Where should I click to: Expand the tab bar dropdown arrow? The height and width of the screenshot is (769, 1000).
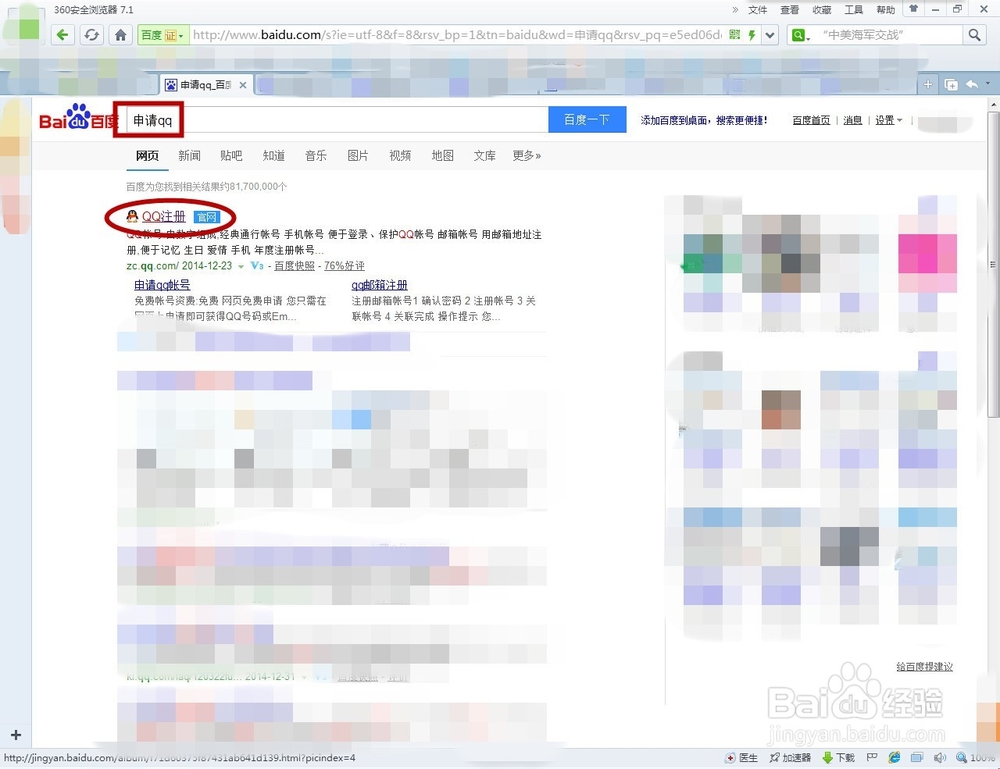click(x=988, y=84)
